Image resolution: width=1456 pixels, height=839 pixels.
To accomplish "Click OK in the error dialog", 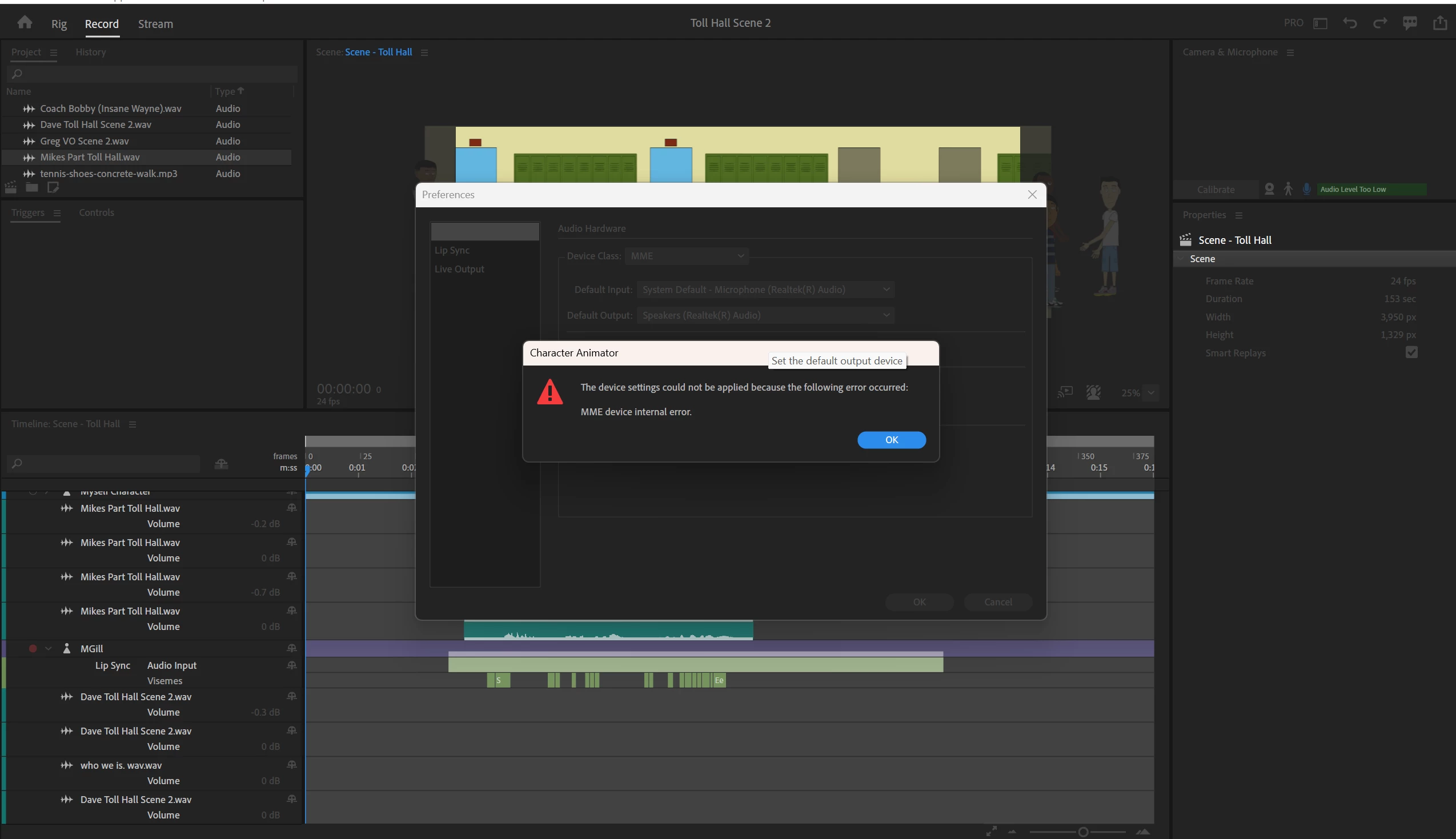I will [x=891, y=440].
